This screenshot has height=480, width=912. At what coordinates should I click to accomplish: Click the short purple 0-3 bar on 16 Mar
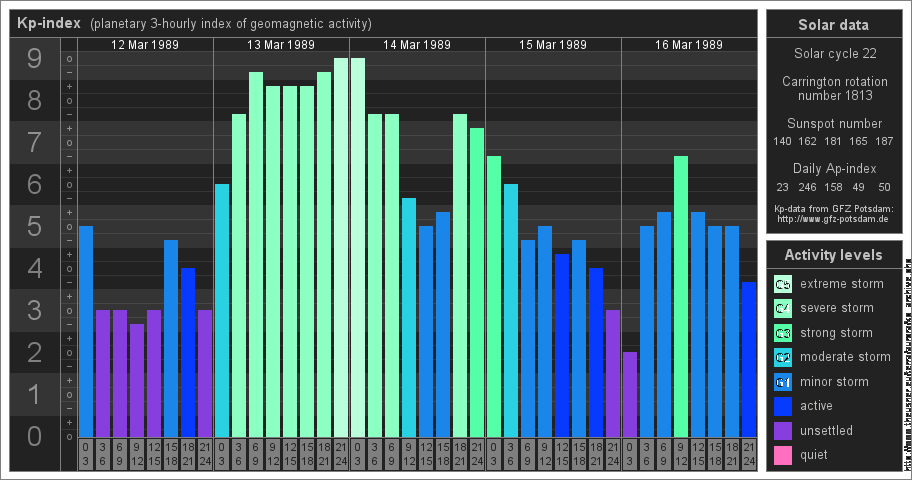point(630,394)
